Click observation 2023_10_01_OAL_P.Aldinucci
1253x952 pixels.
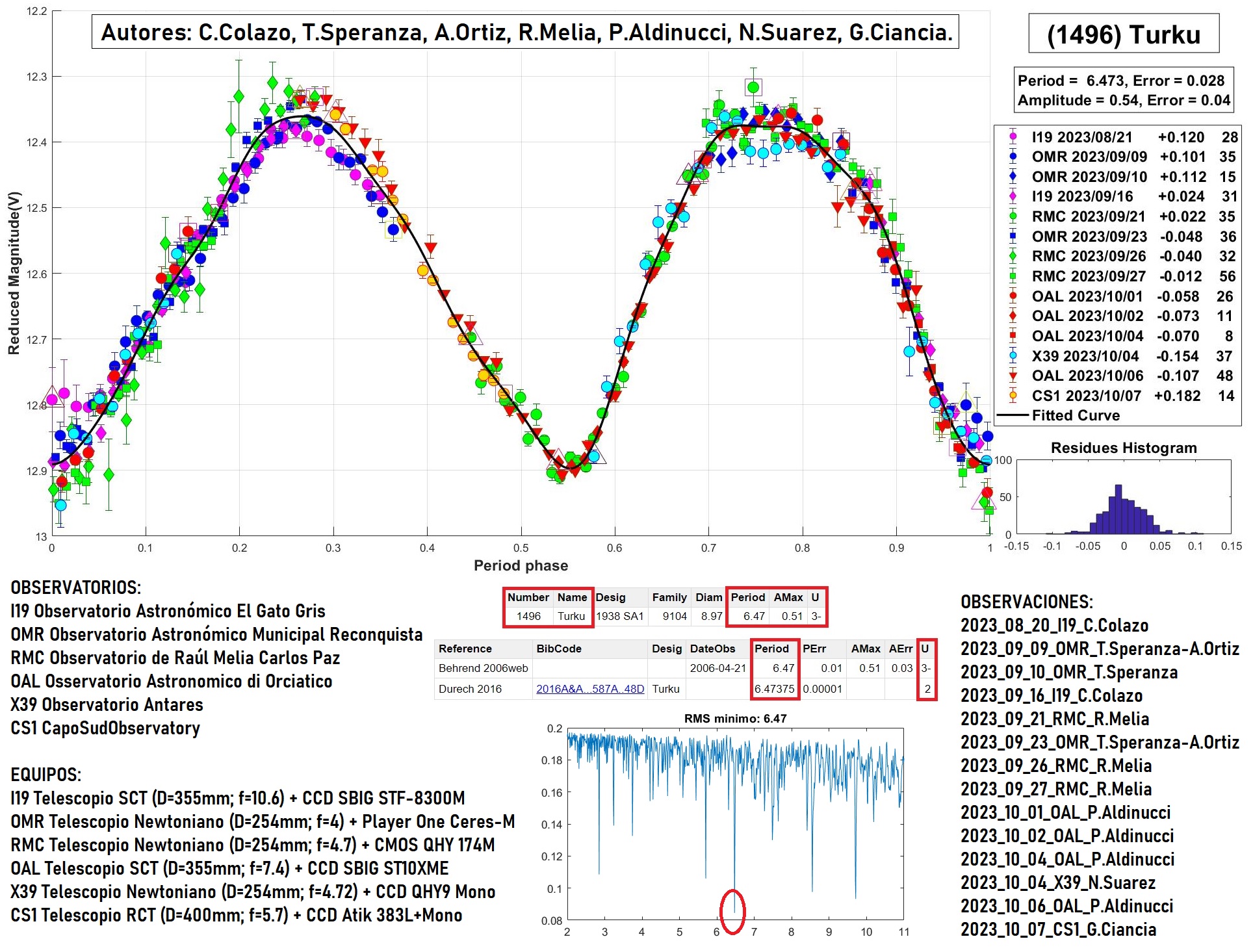[1066, 812]
